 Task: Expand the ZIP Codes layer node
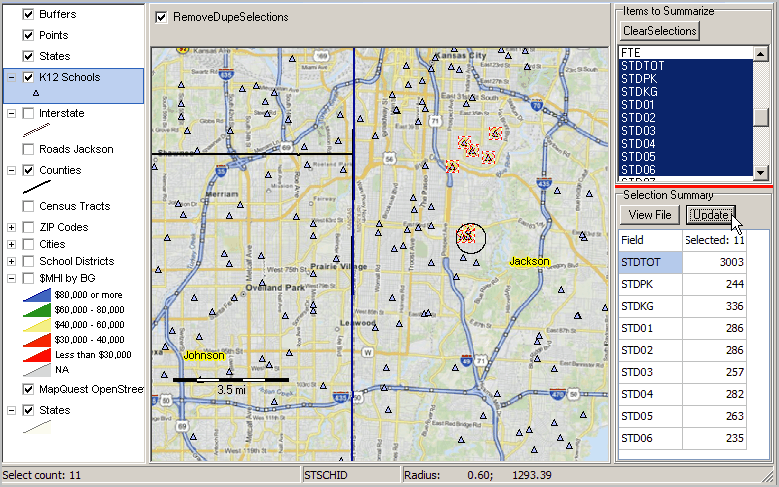[11, 228]
